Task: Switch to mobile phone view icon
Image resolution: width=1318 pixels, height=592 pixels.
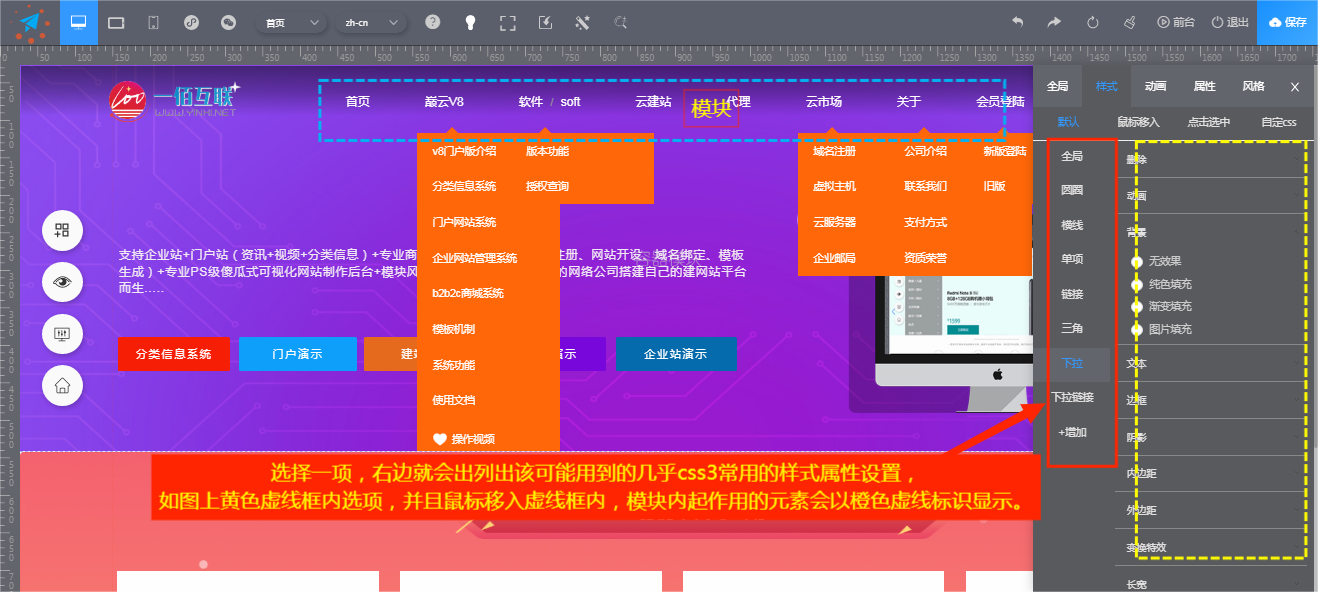Action: 153,22
